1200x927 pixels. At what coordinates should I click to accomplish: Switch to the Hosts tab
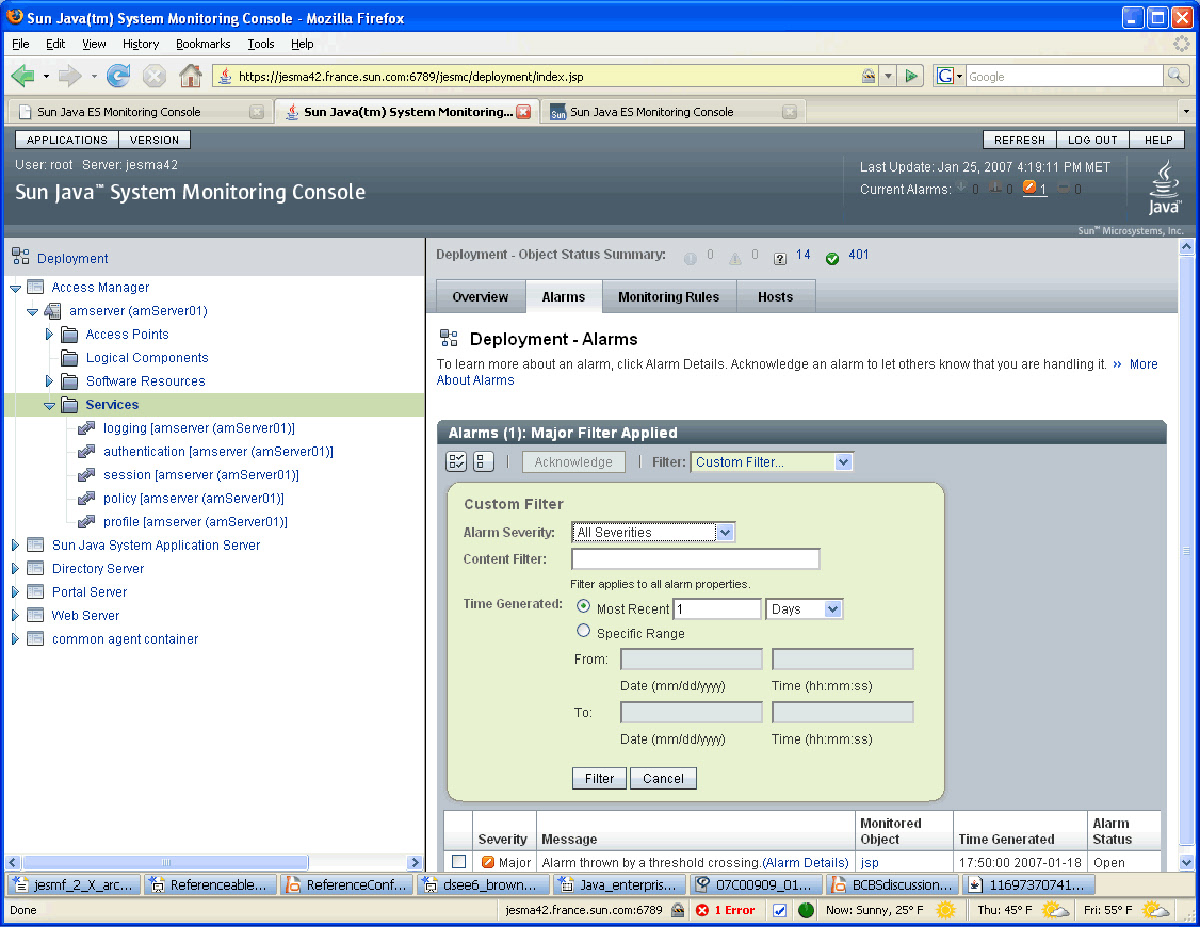tap(775, 297)
